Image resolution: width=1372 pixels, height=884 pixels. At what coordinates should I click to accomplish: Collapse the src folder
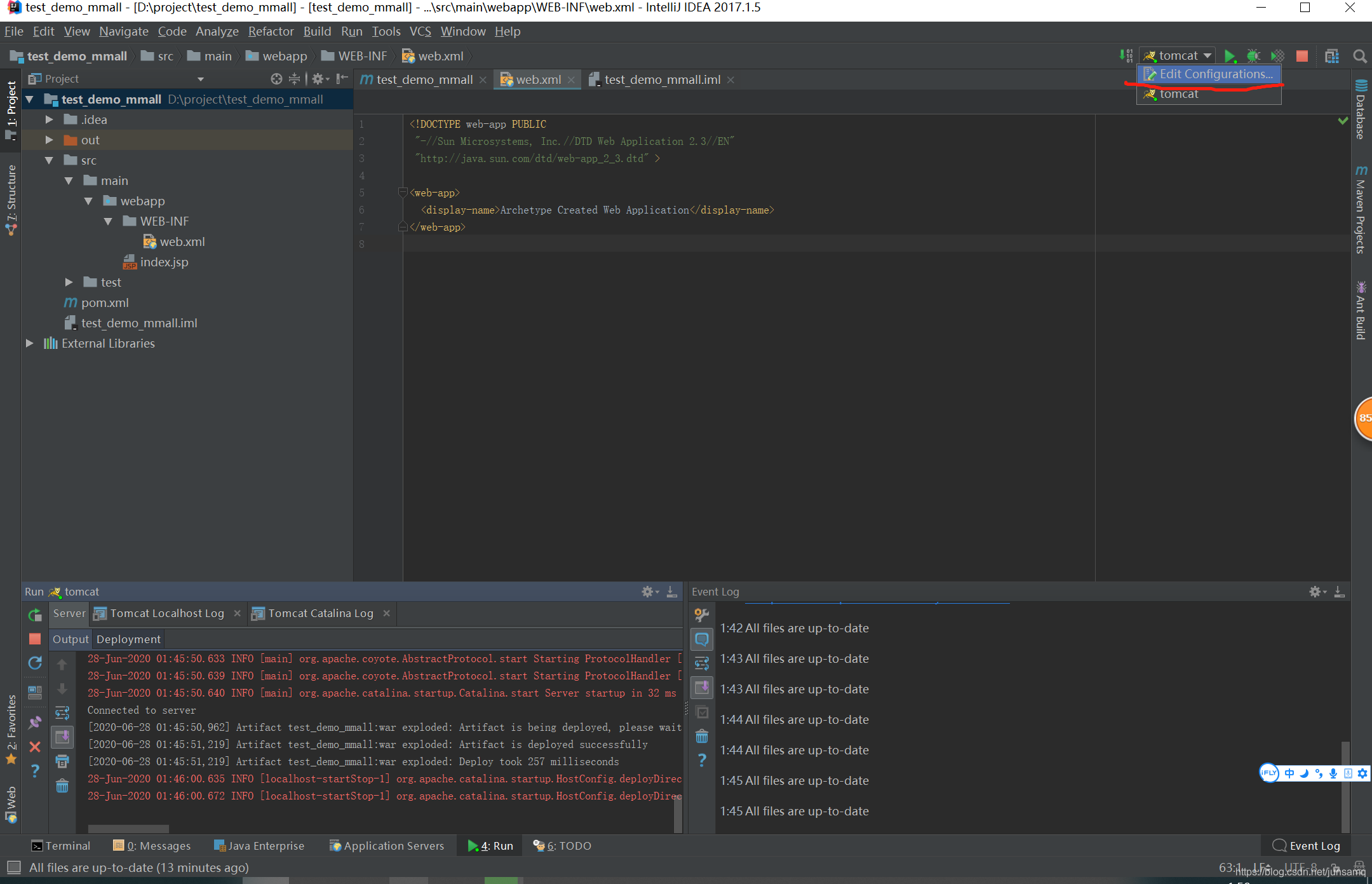(49, 161)
